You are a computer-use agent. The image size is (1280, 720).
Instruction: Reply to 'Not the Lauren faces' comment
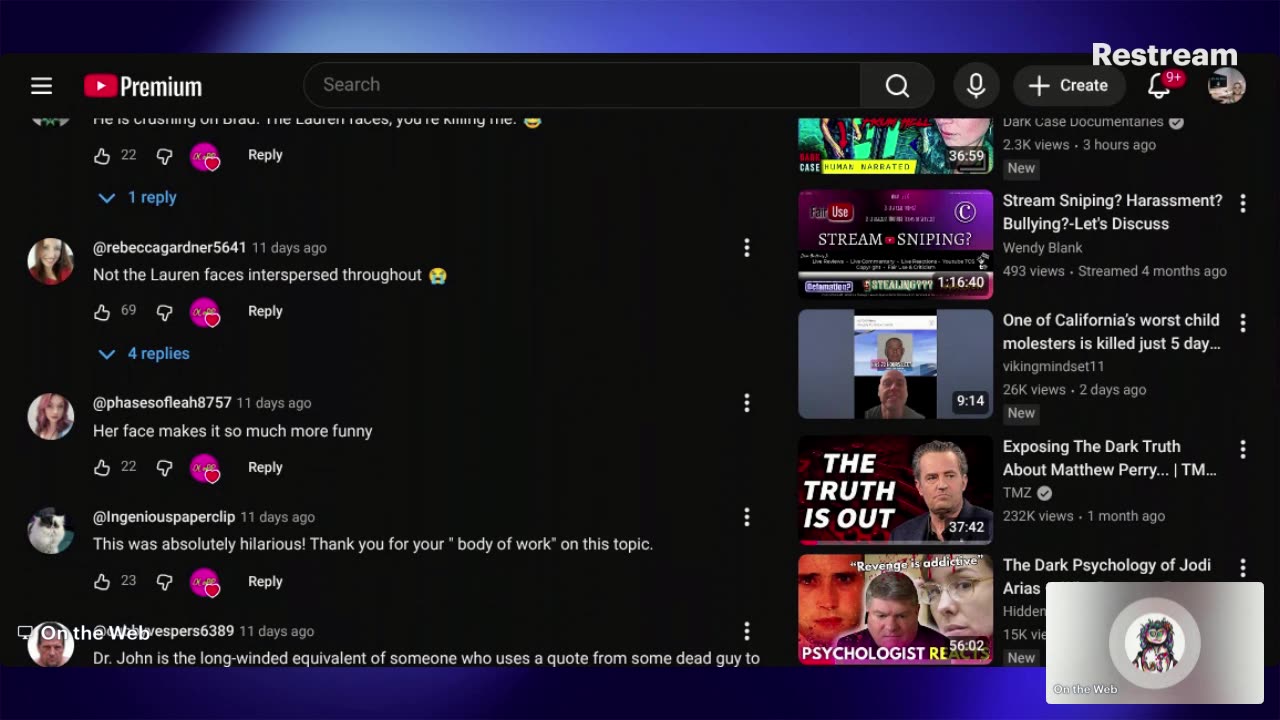pyautogui.click(x=265, y=311)
